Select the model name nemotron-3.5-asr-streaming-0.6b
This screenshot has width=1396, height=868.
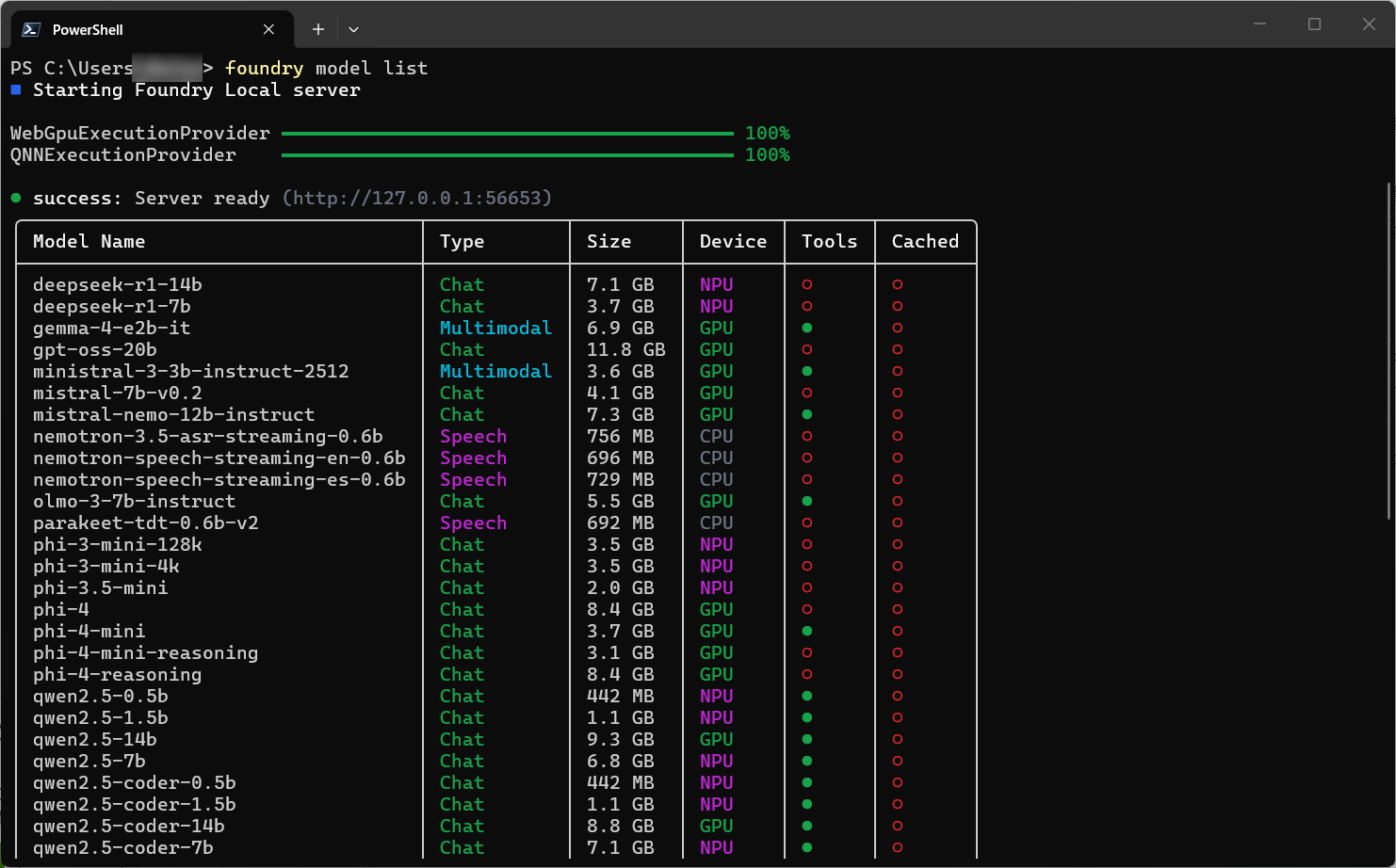click(207, 436)
